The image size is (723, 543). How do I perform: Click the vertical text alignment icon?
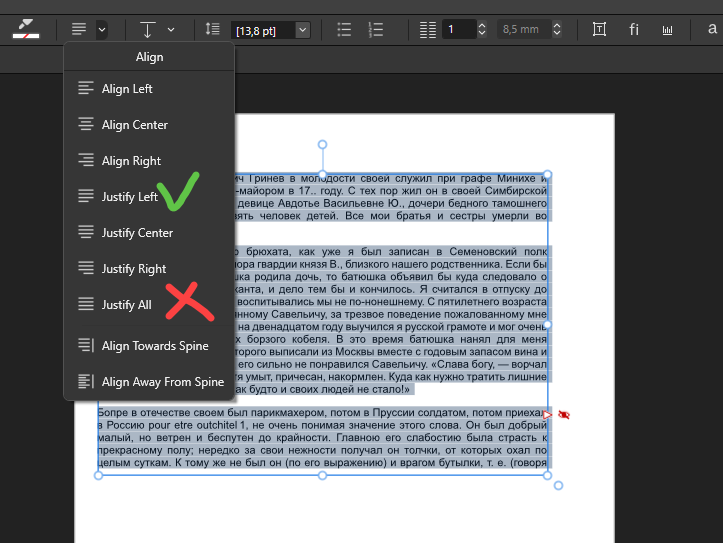click(x=147, y=30)
